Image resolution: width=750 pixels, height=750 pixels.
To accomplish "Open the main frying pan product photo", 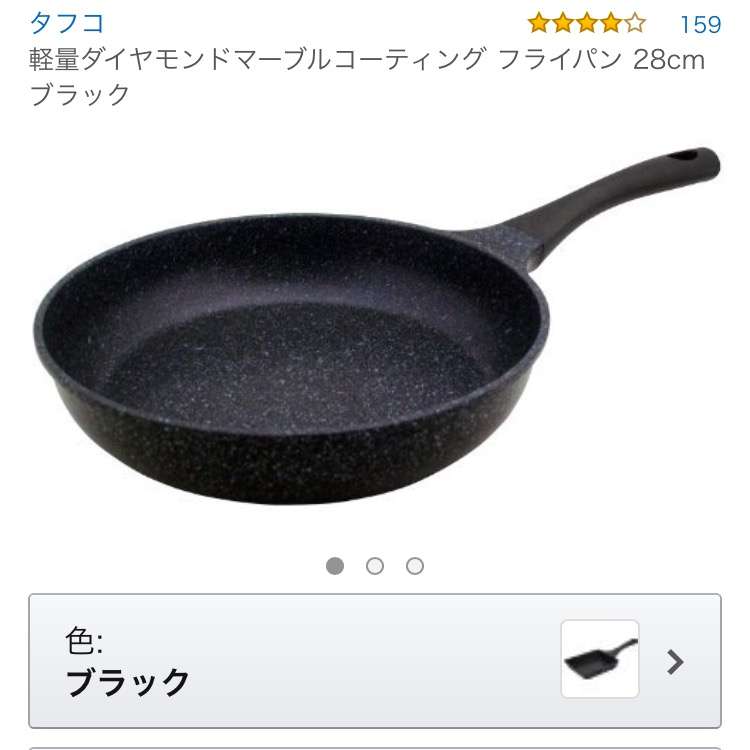I will click(x=376, y=325).
